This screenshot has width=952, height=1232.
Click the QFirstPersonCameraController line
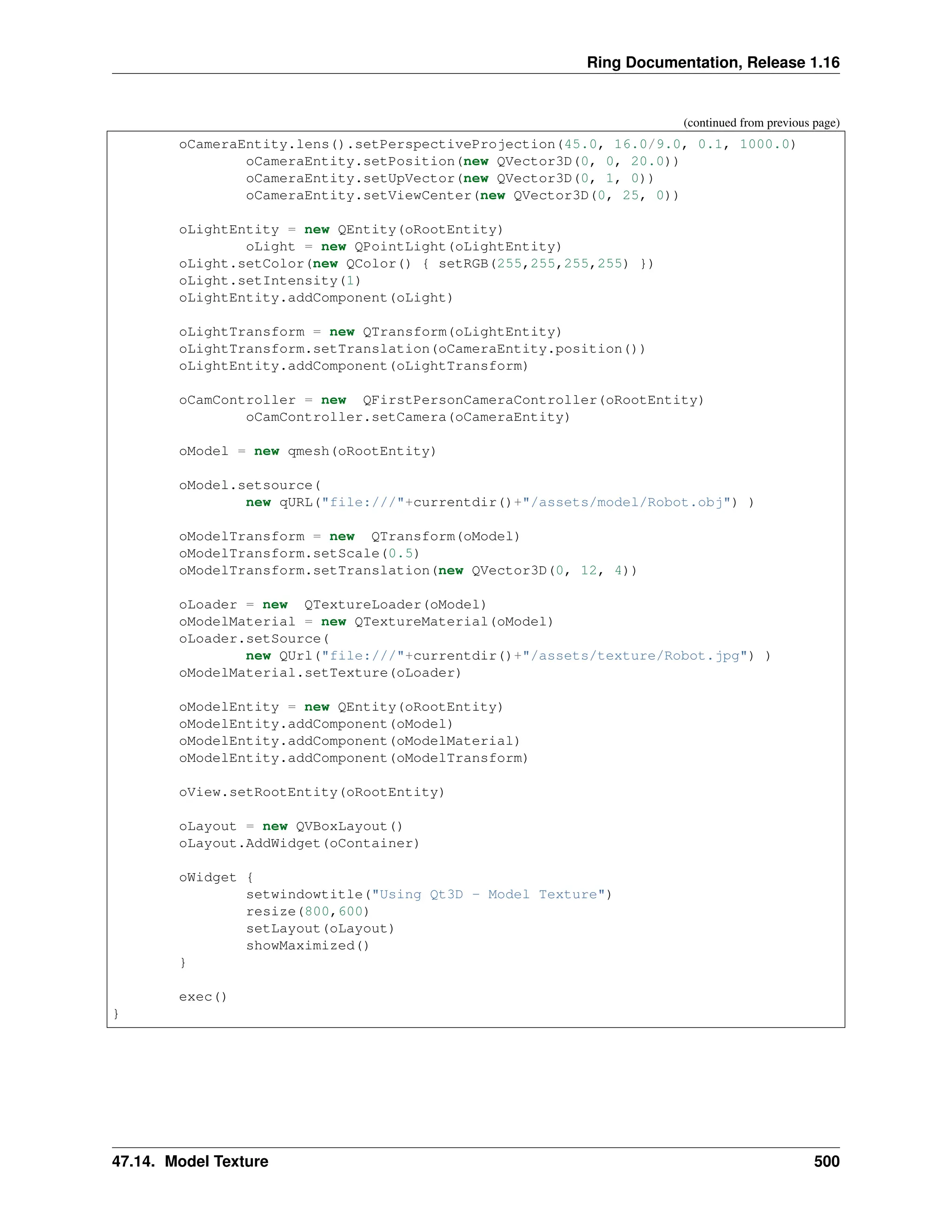(x=441, y=400)
